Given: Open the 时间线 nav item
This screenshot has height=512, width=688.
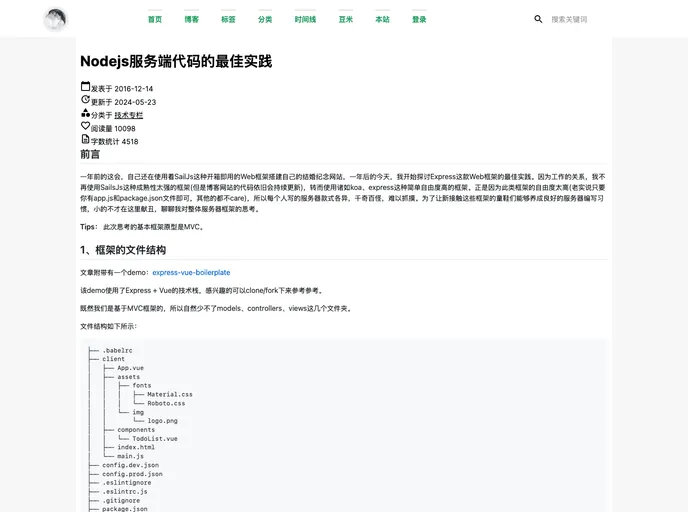Looking at the screenshot, I should (x=305, y=19).
